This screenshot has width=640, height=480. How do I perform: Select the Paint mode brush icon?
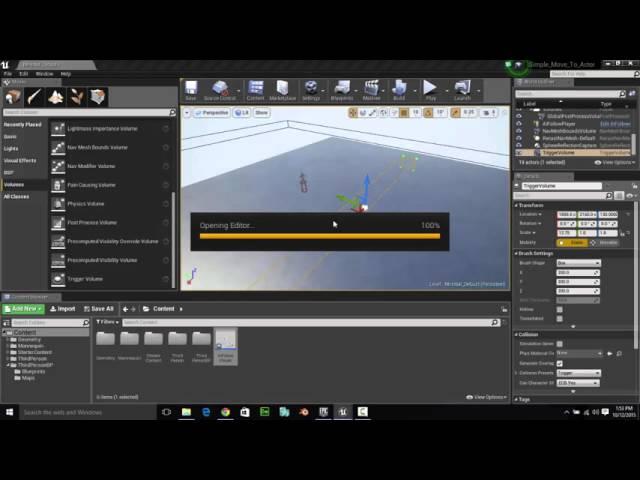tap(34, 97)
